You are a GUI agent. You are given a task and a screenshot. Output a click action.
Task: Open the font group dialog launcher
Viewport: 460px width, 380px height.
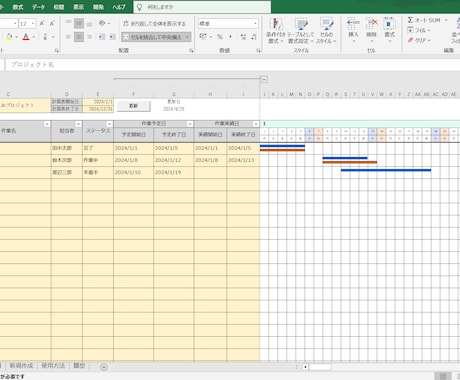(57, 51)
